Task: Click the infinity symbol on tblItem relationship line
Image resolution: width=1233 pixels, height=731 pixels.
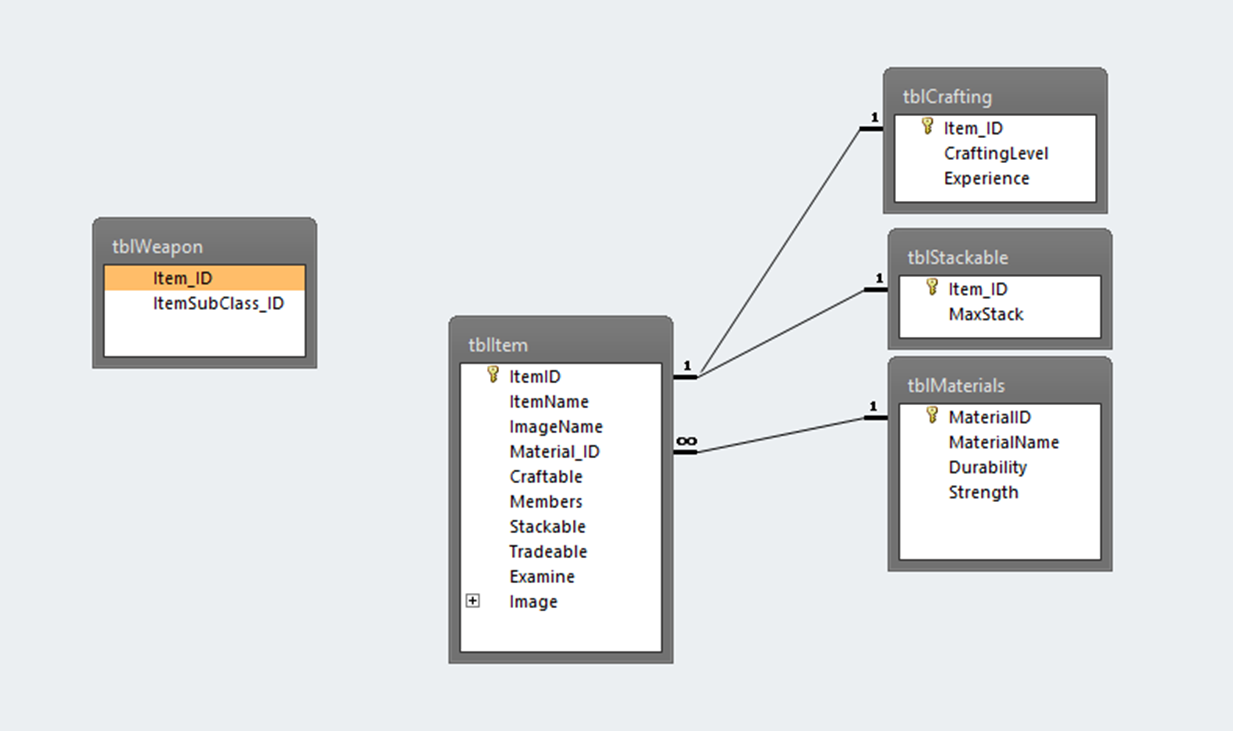Action: [686, 440]
